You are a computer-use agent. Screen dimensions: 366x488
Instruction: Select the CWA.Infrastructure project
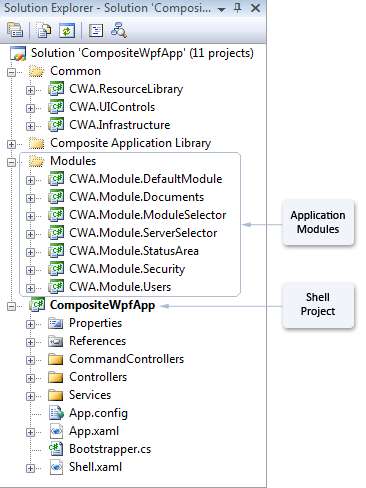tap(120, 125)
